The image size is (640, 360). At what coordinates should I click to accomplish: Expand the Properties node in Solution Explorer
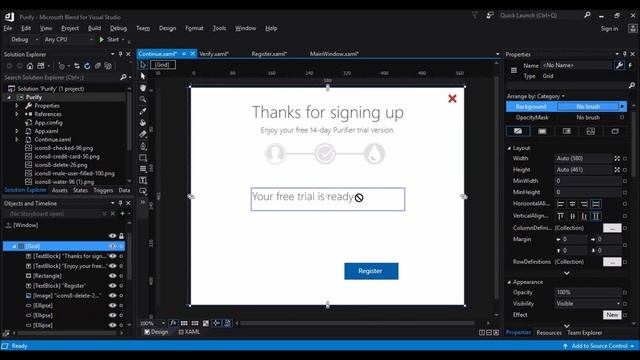[17, 106]
